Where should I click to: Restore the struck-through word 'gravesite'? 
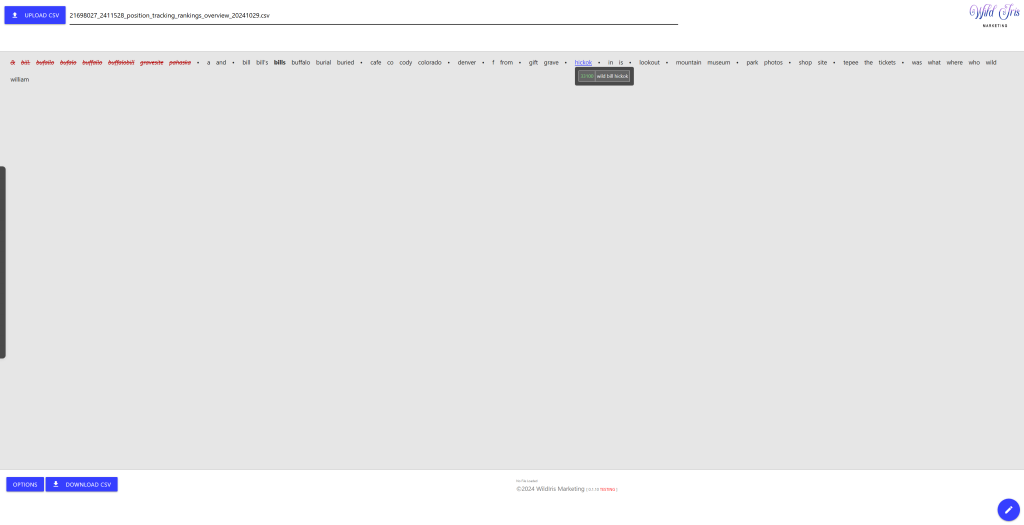[x=151, y=62]
